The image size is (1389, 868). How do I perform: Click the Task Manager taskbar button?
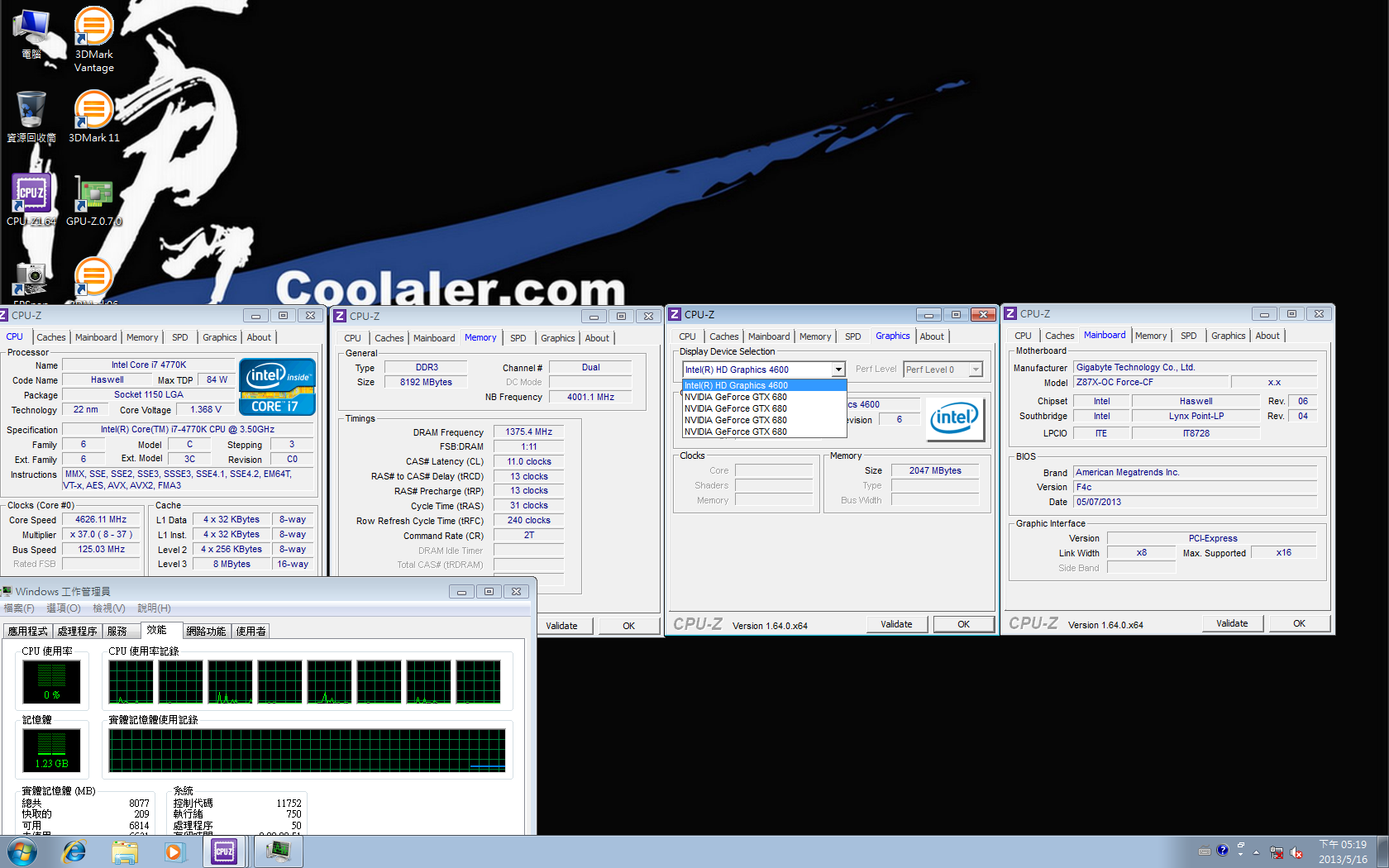pyautogui.click(x=279, y=851)
